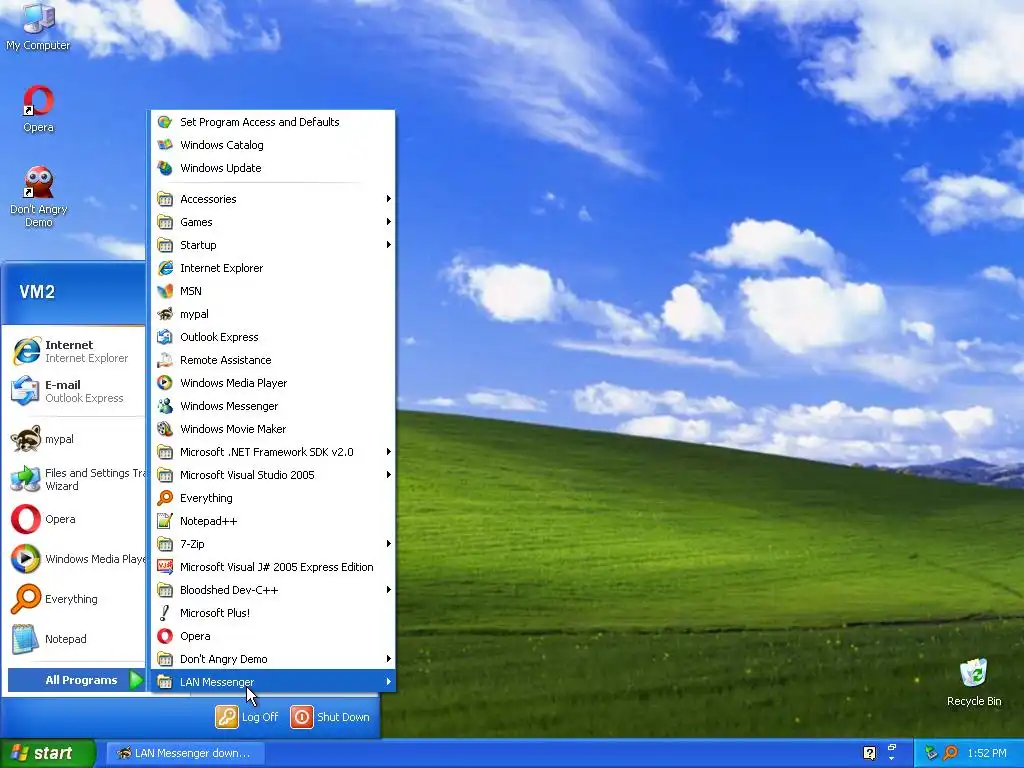Click the All Programs button
Screen dimensions: 1024x768
pyautogui.click(x=76, y=680)
